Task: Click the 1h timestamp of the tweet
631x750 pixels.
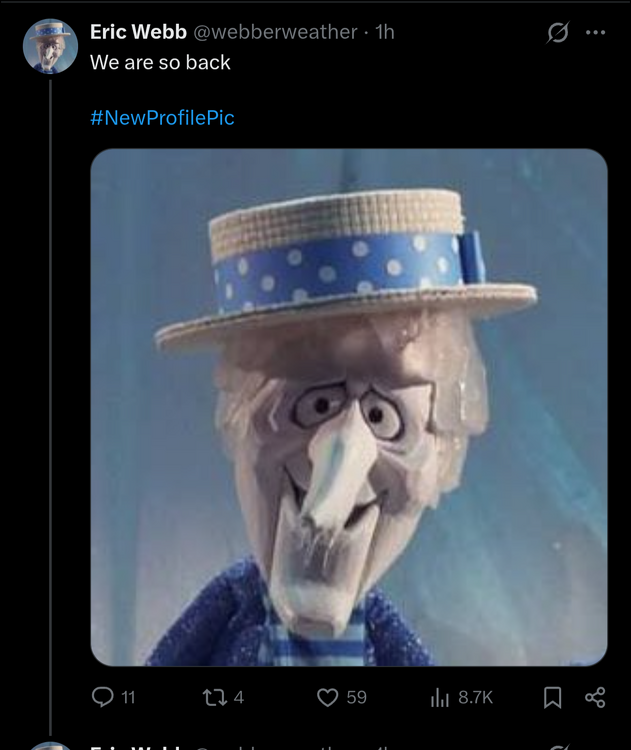Action: (x=384, y=32)
